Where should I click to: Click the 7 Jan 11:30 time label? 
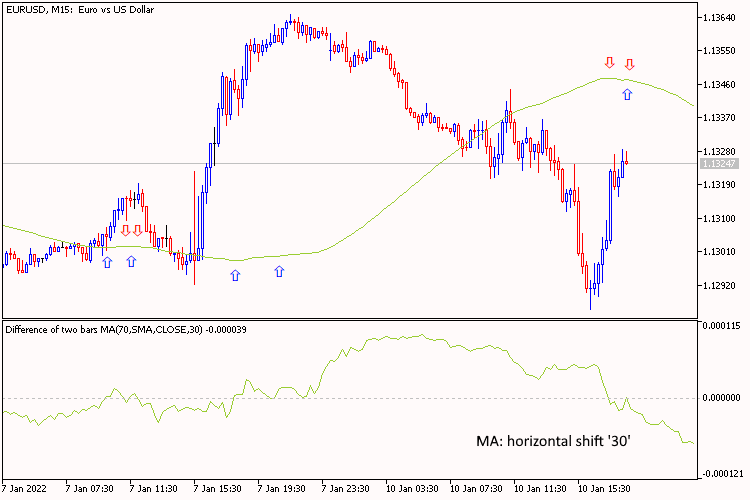(x=154, y=489)
